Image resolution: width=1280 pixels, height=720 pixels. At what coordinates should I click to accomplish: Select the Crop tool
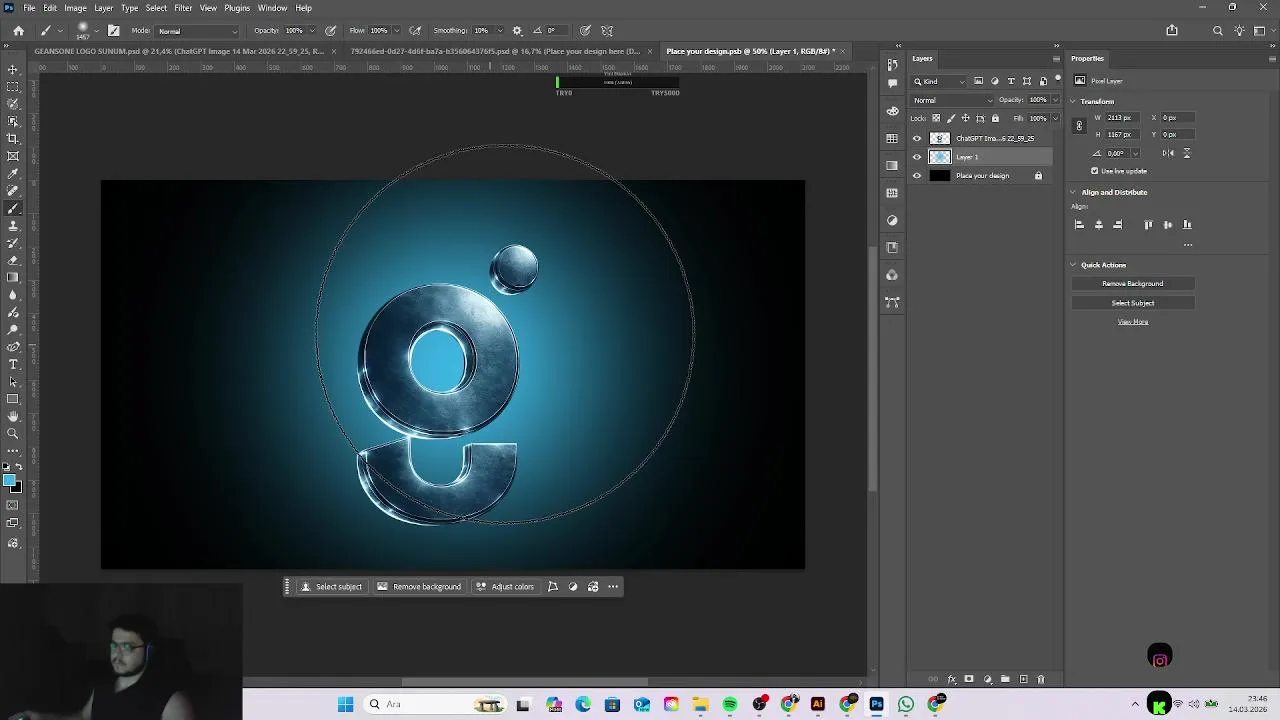coord(13,138)
